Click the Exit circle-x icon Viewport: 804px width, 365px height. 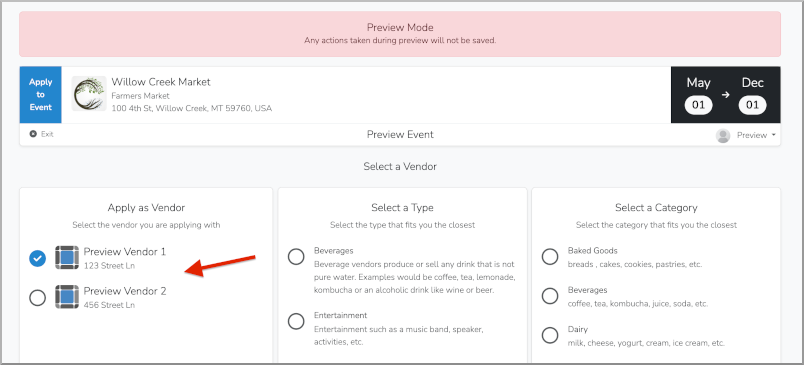(x=33, y=134)
